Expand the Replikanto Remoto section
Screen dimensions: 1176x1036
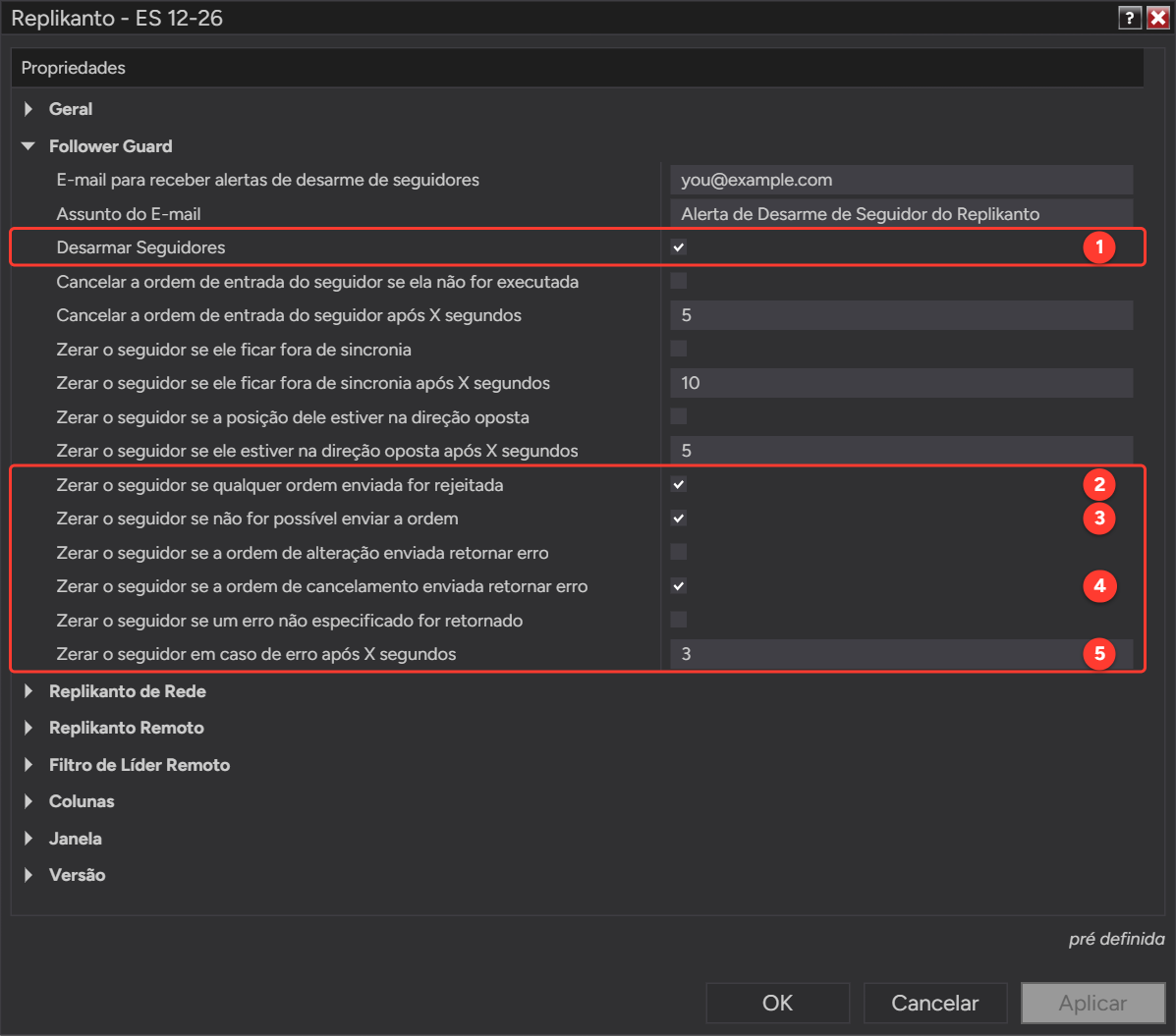pos(28,728)
